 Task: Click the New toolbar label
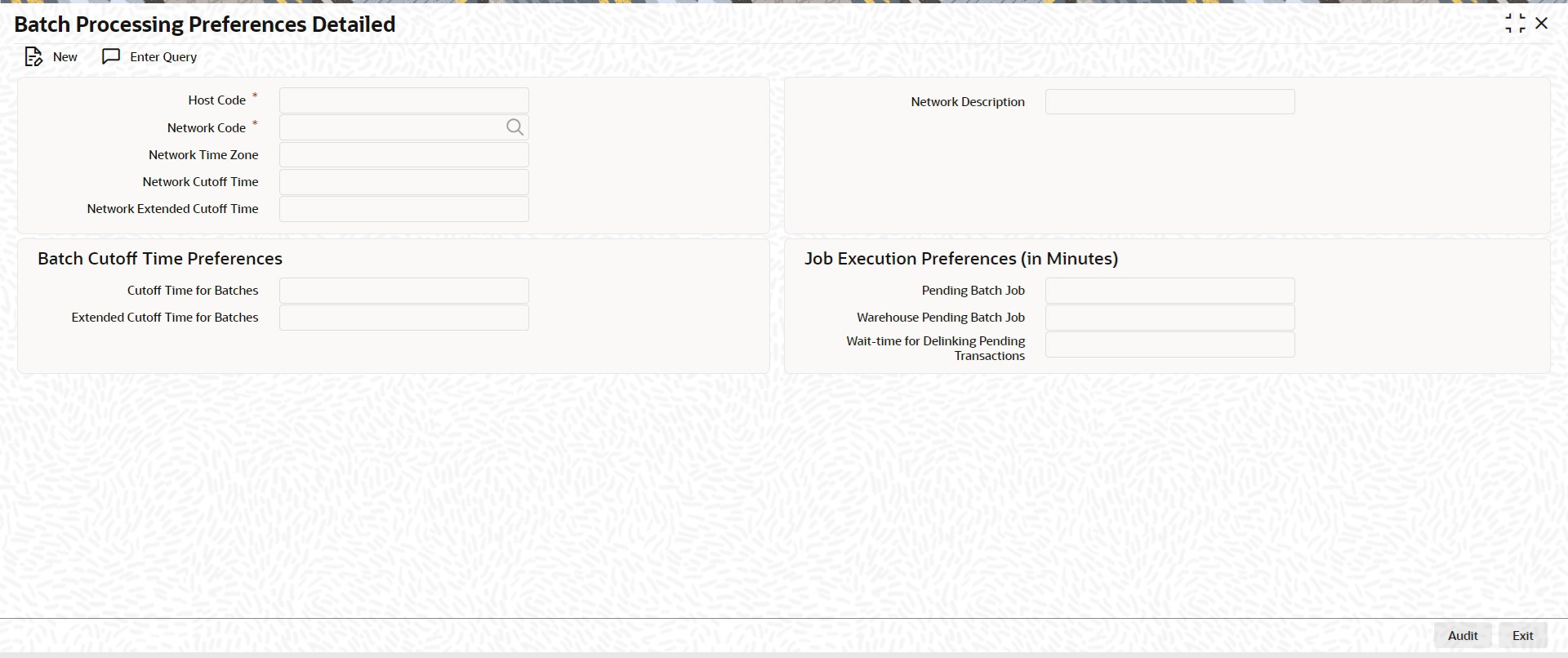point(65,56)
